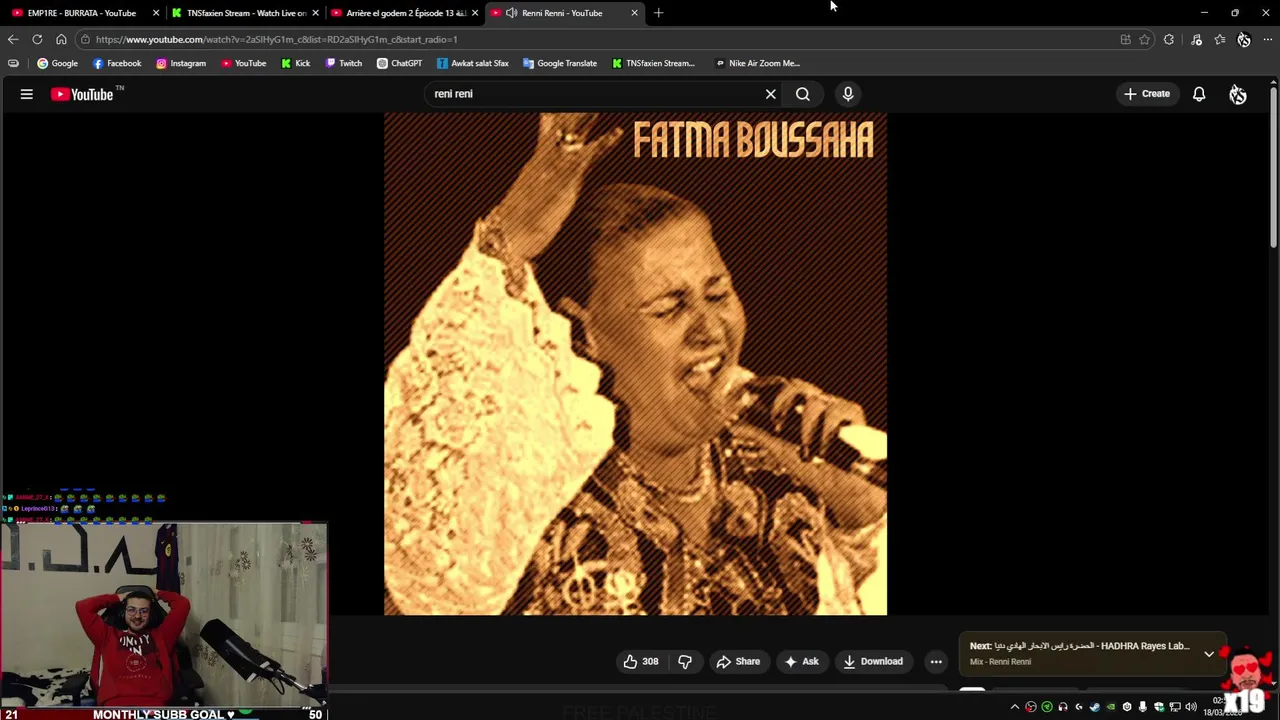Image resolution: width=1280 pixels, height=720 pixels.
Task: Close the Renni Renni tab
Action: (x=634, y=13)
